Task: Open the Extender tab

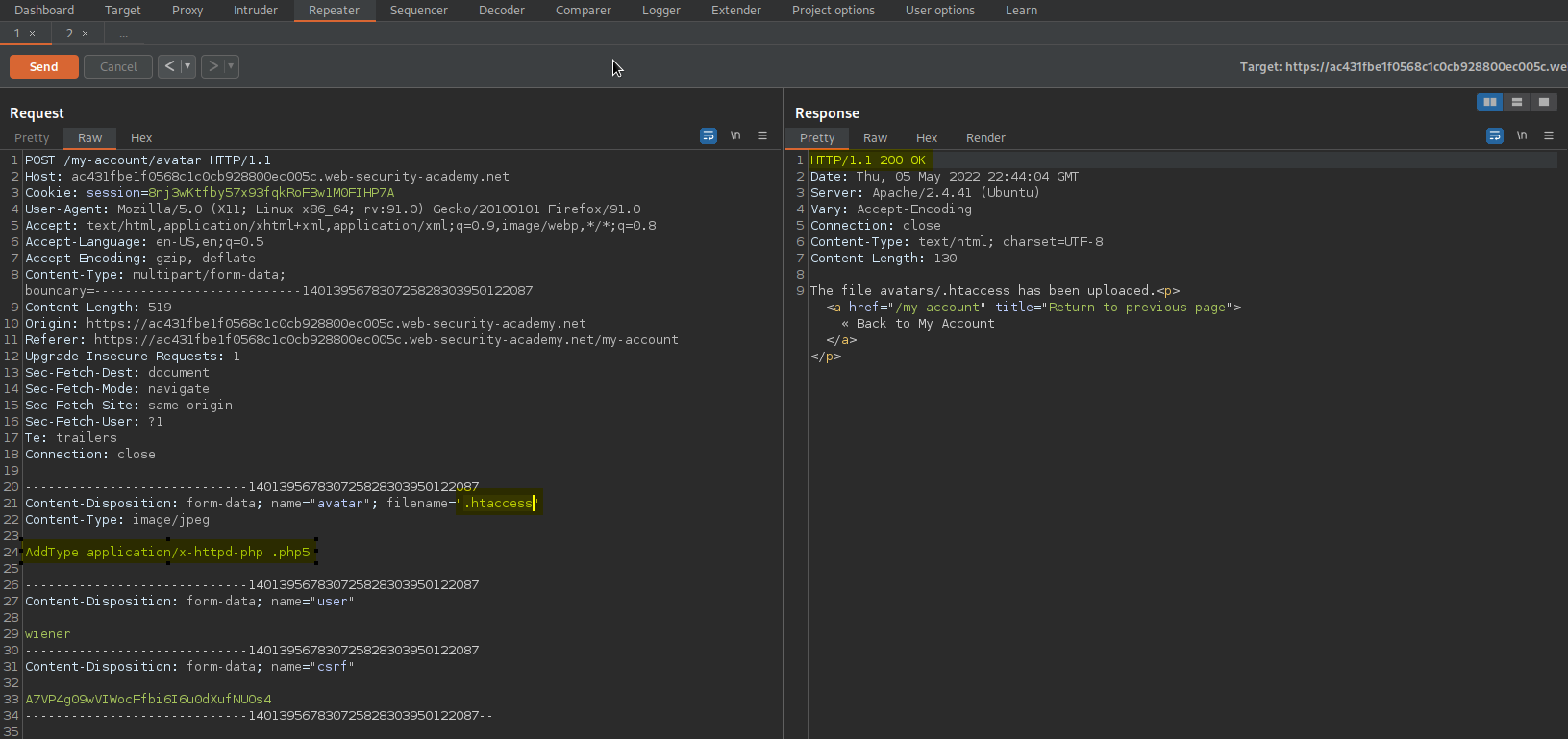Action: (x=736, y=11)
